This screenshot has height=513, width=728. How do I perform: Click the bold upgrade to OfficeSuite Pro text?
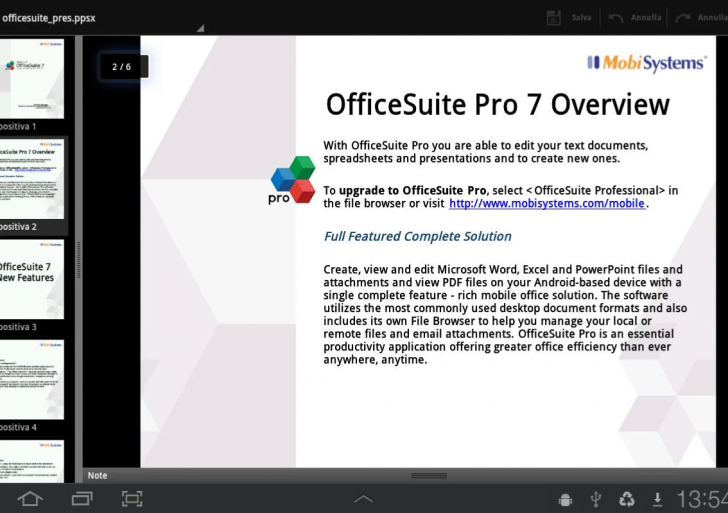tap(412, 190)
